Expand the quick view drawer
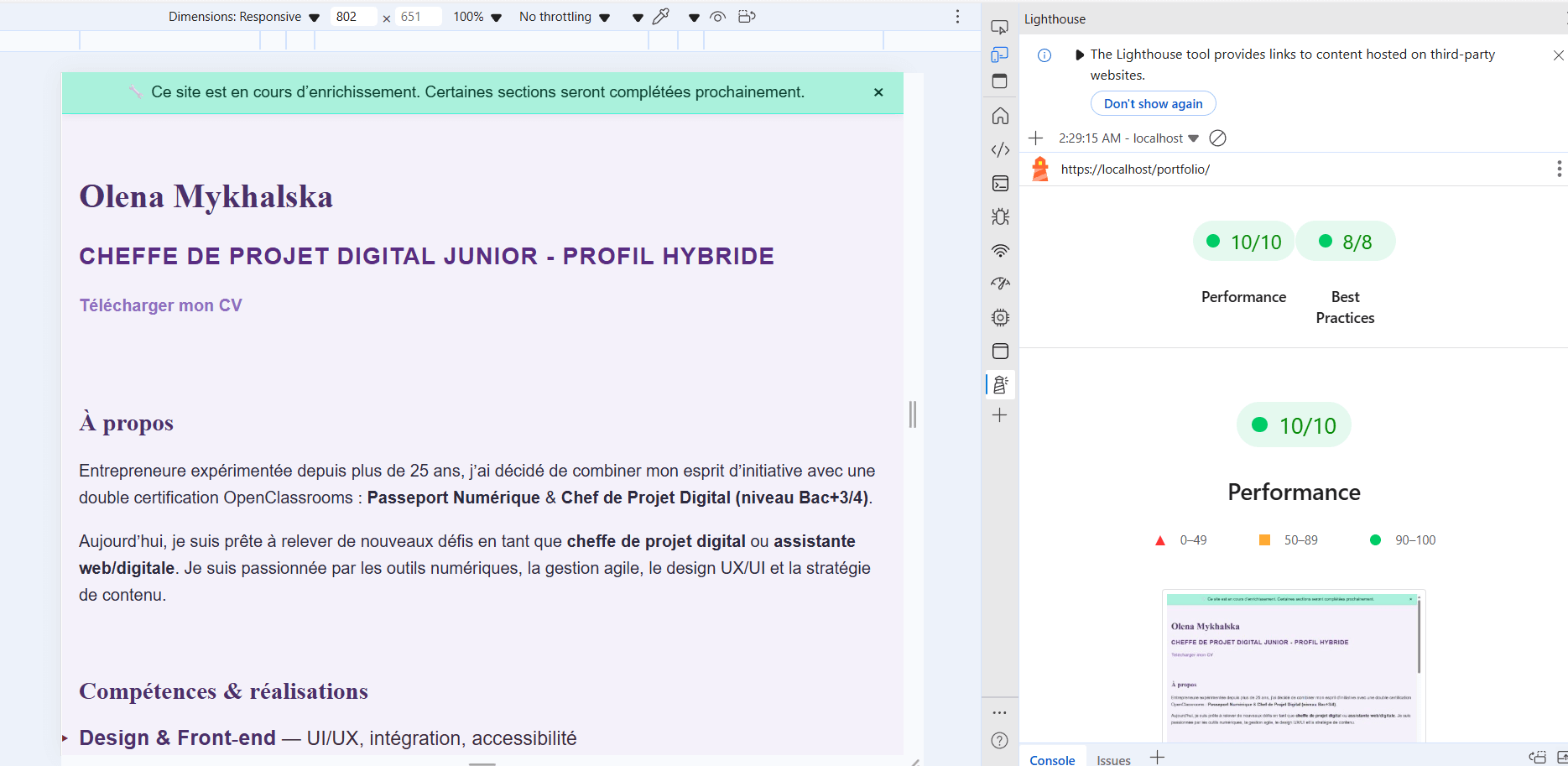The height and width of the screenshot is (766, 1568). (x=1562, y=758)
